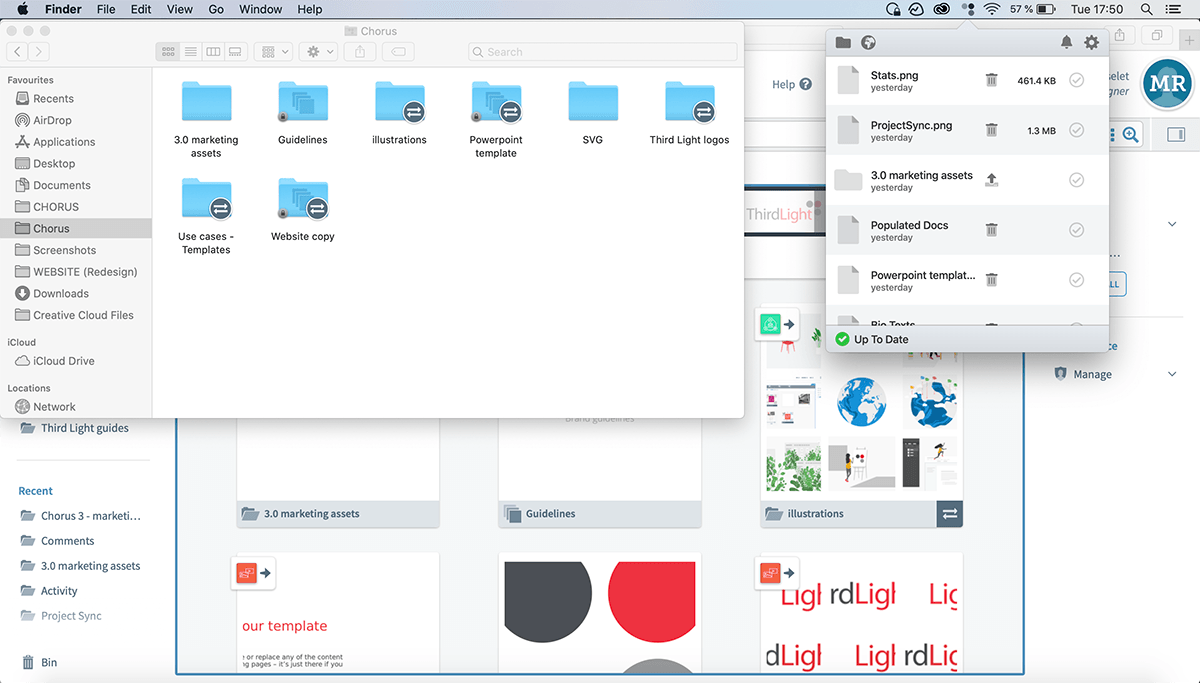Open Comments in Chorus Recent list
Viewport: 1200px width, 683px height.
[x=67, y=541]
